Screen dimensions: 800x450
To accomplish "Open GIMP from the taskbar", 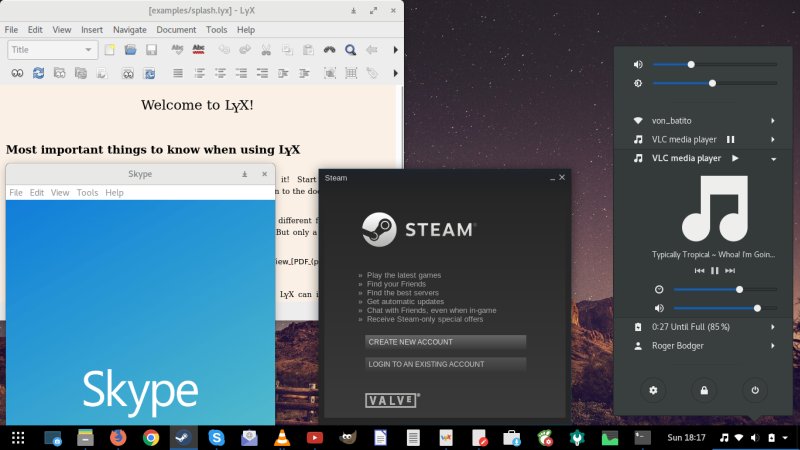I will pyautogui.click(x=347, y=438).
